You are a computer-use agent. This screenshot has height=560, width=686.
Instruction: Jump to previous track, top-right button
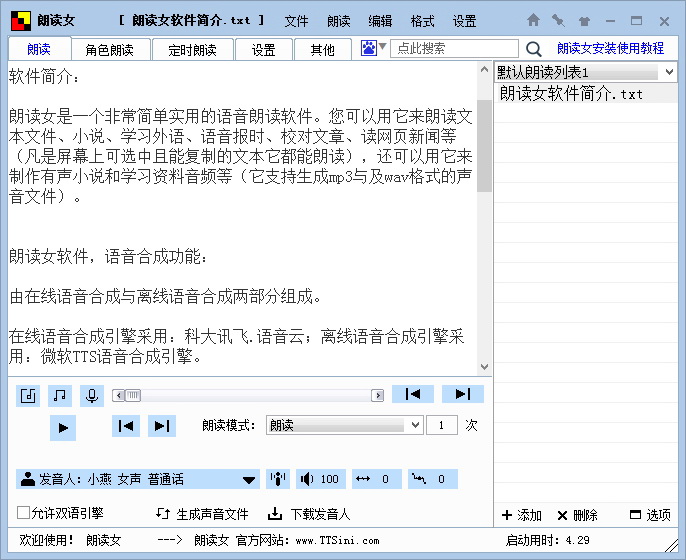click(x=413, y=394)
